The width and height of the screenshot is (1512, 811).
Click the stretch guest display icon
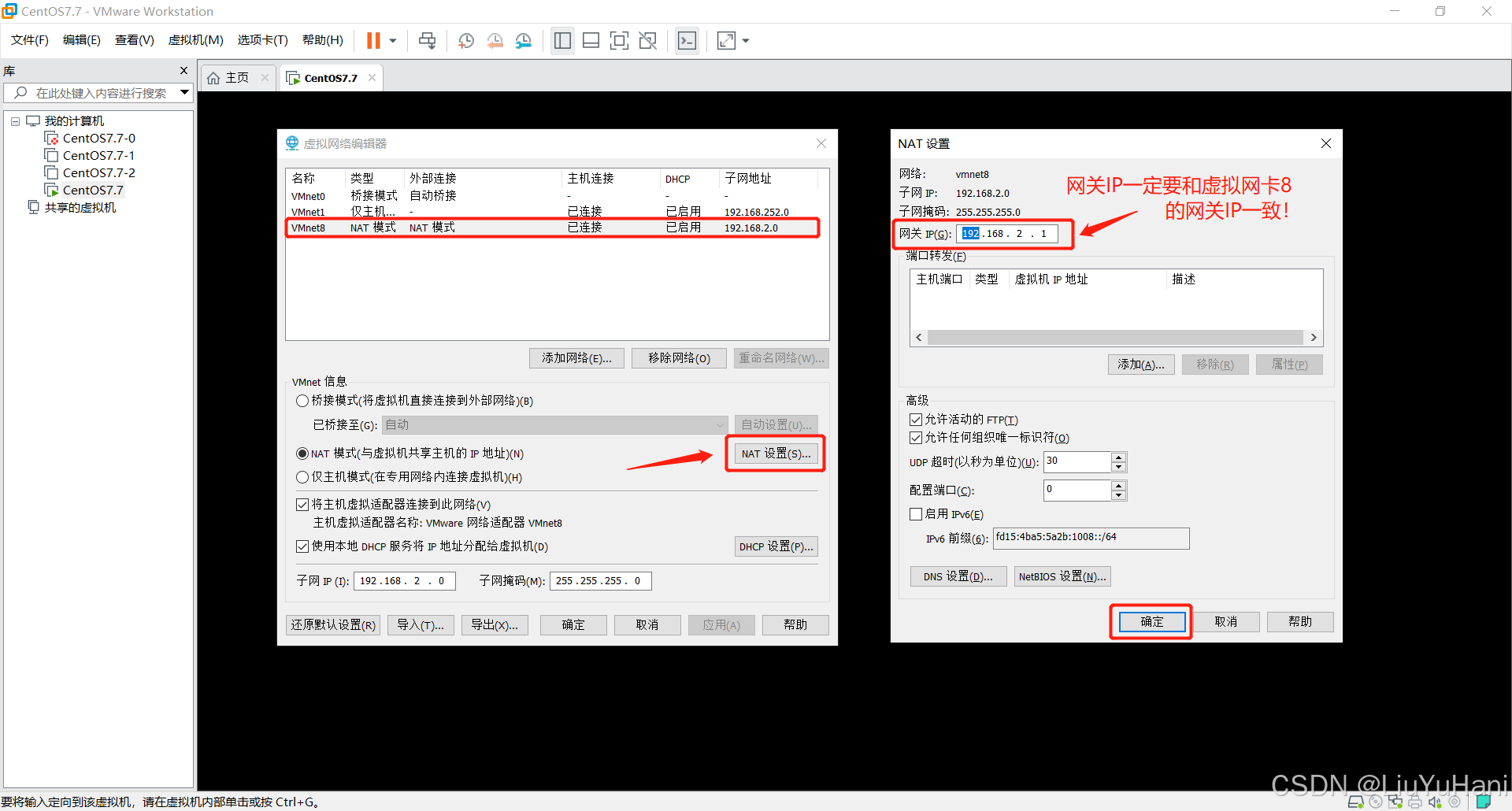(726, 41)
